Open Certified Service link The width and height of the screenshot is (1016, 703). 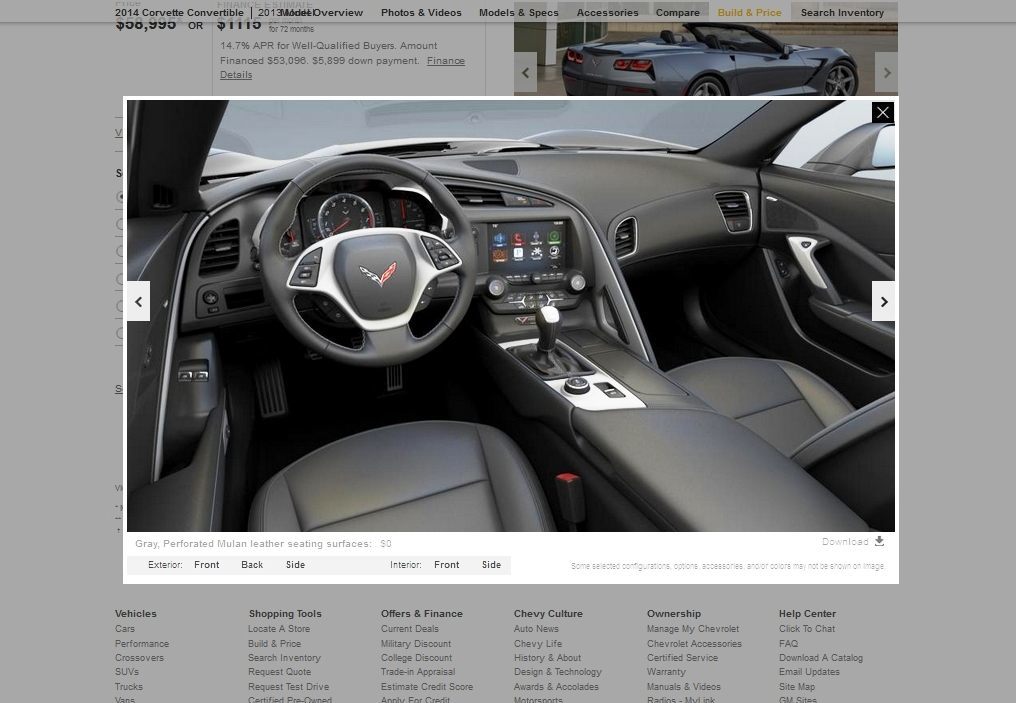(682, 658)
